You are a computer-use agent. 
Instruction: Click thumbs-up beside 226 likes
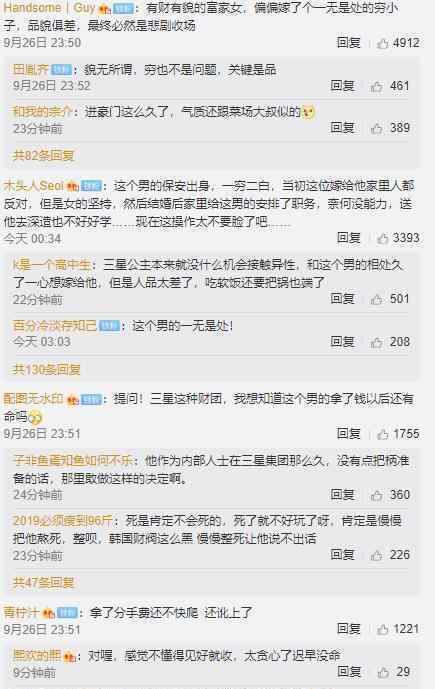(377, 555)
